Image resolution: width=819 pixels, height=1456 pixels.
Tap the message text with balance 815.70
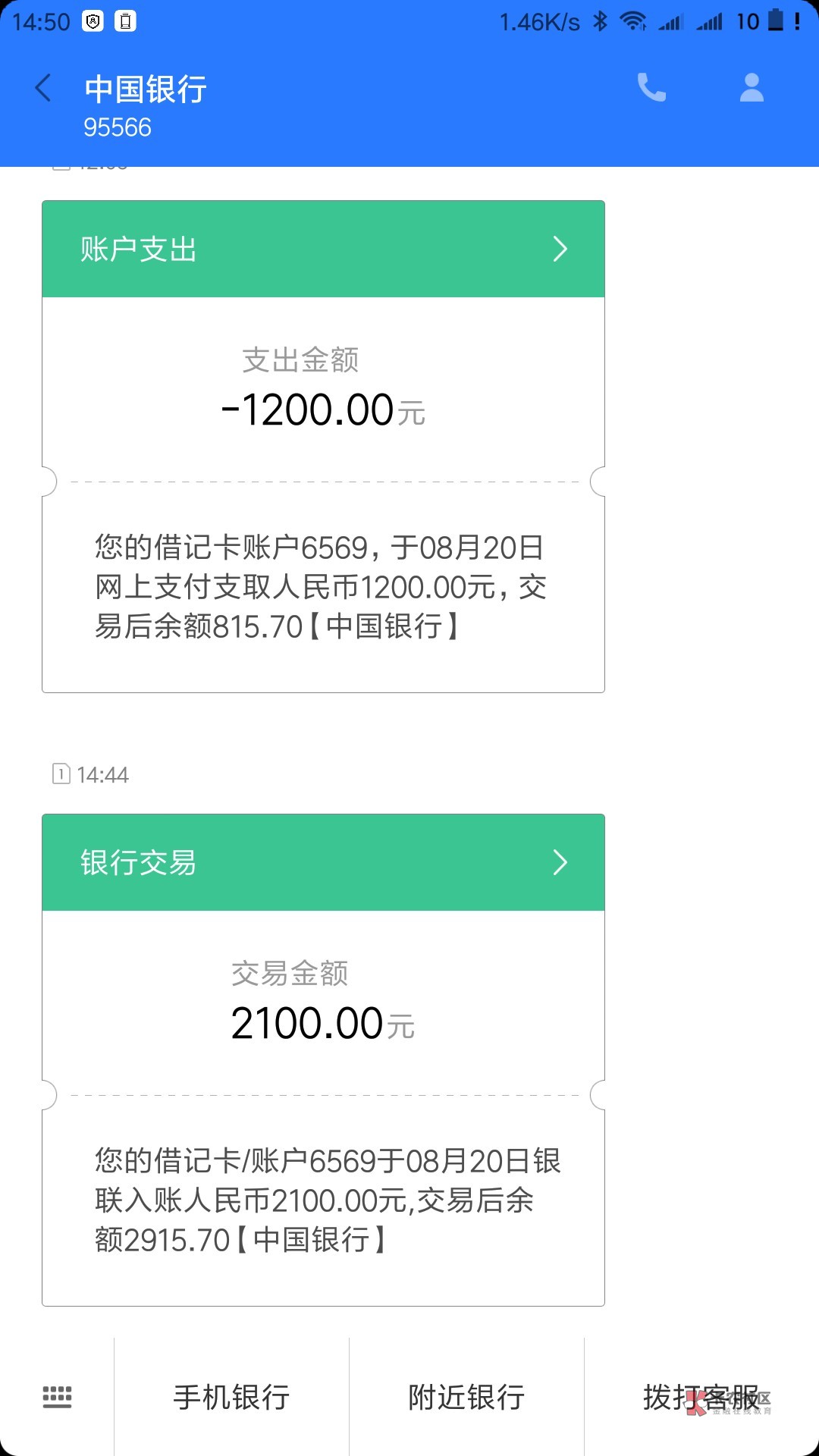pos(321,587)
